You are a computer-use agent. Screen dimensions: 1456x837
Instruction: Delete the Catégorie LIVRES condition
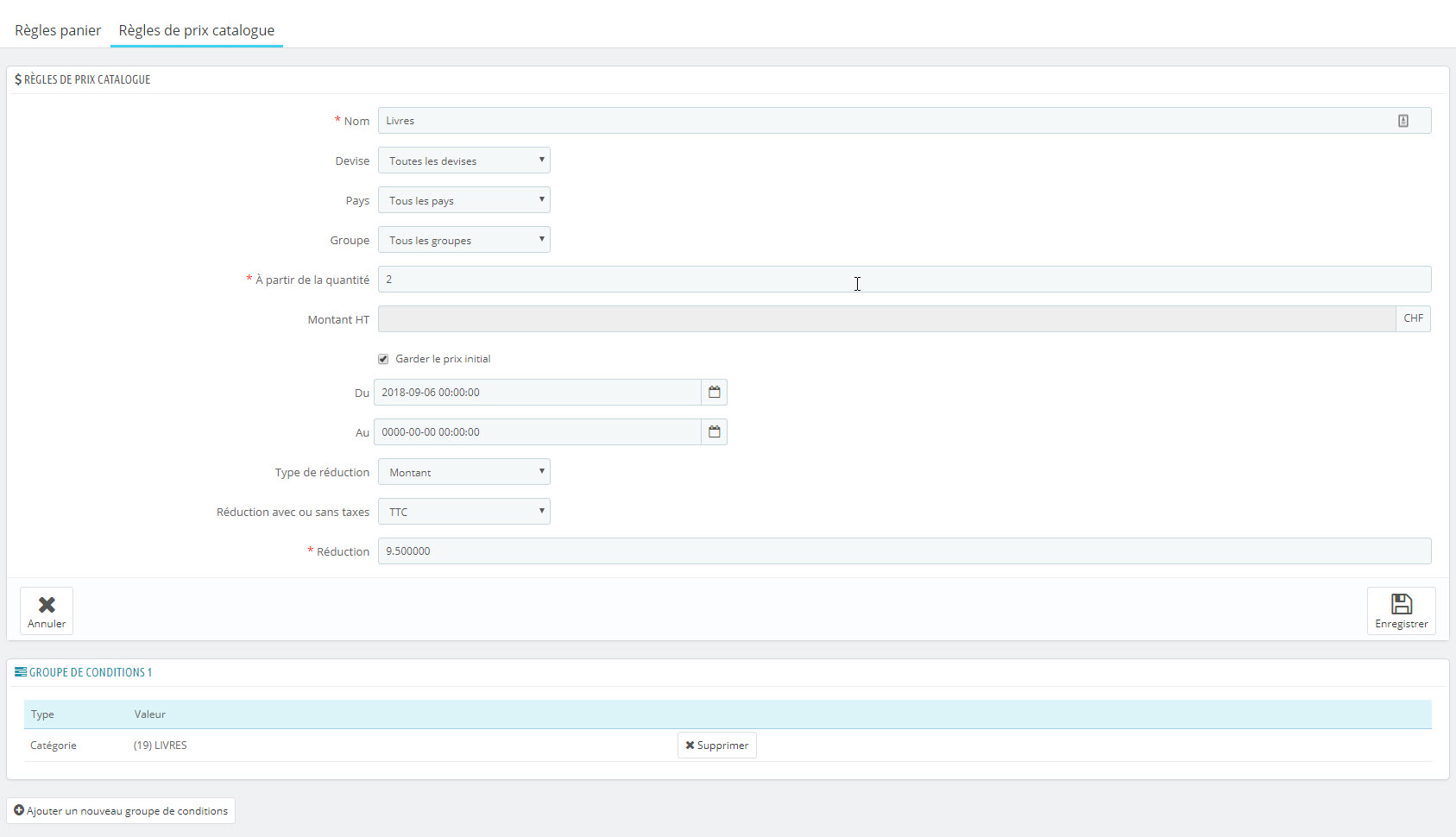click(x=717, y=746)
